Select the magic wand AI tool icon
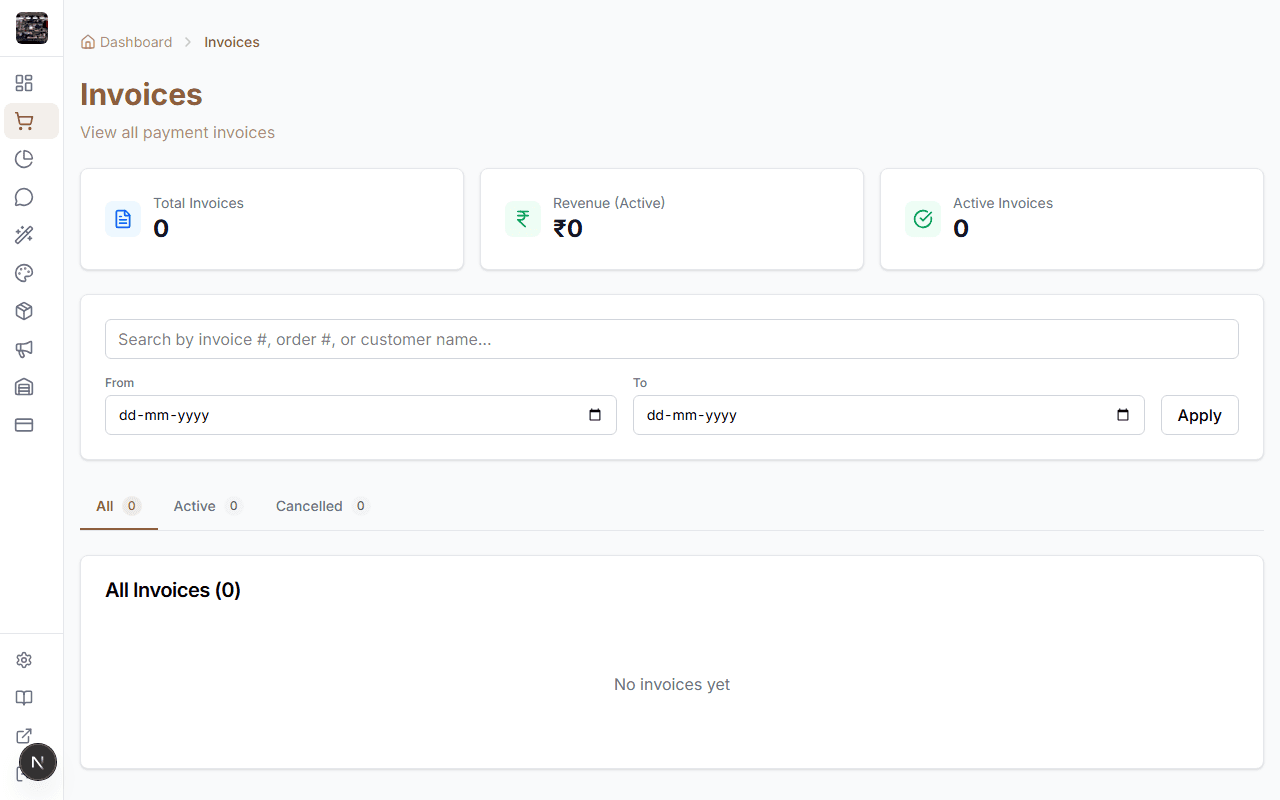1280x800 pixels. tap(24, 235)
